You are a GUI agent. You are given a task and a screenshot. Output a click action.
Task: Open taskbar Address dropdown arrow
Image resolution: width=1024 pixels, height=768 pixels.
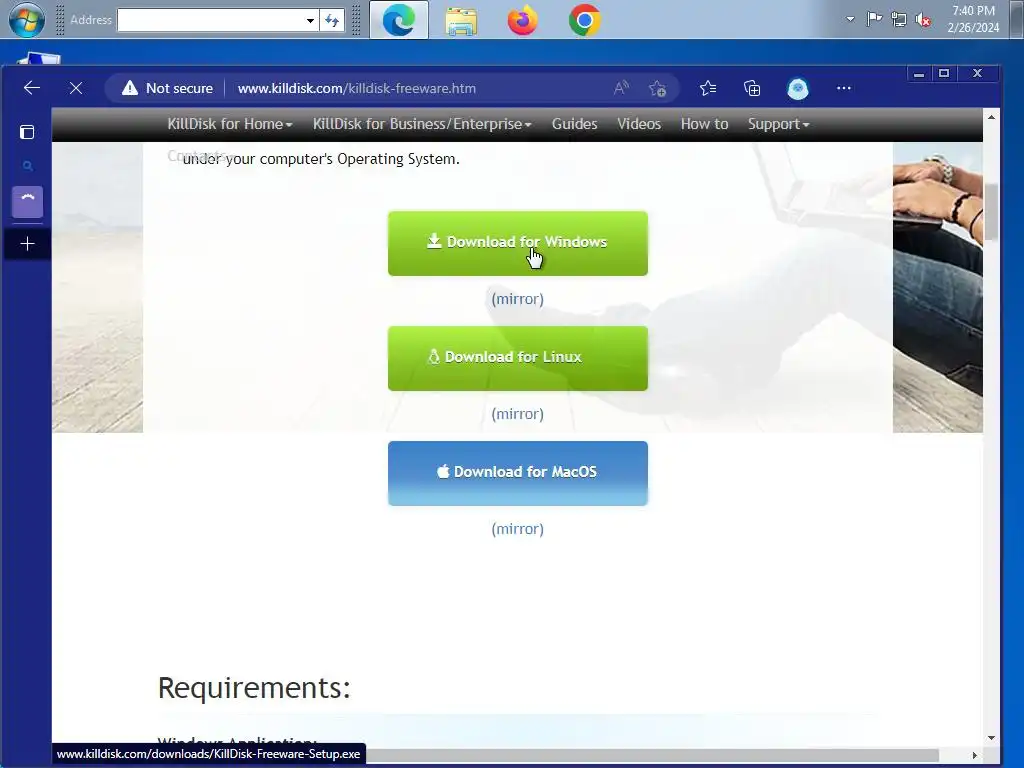pos(310,20)
